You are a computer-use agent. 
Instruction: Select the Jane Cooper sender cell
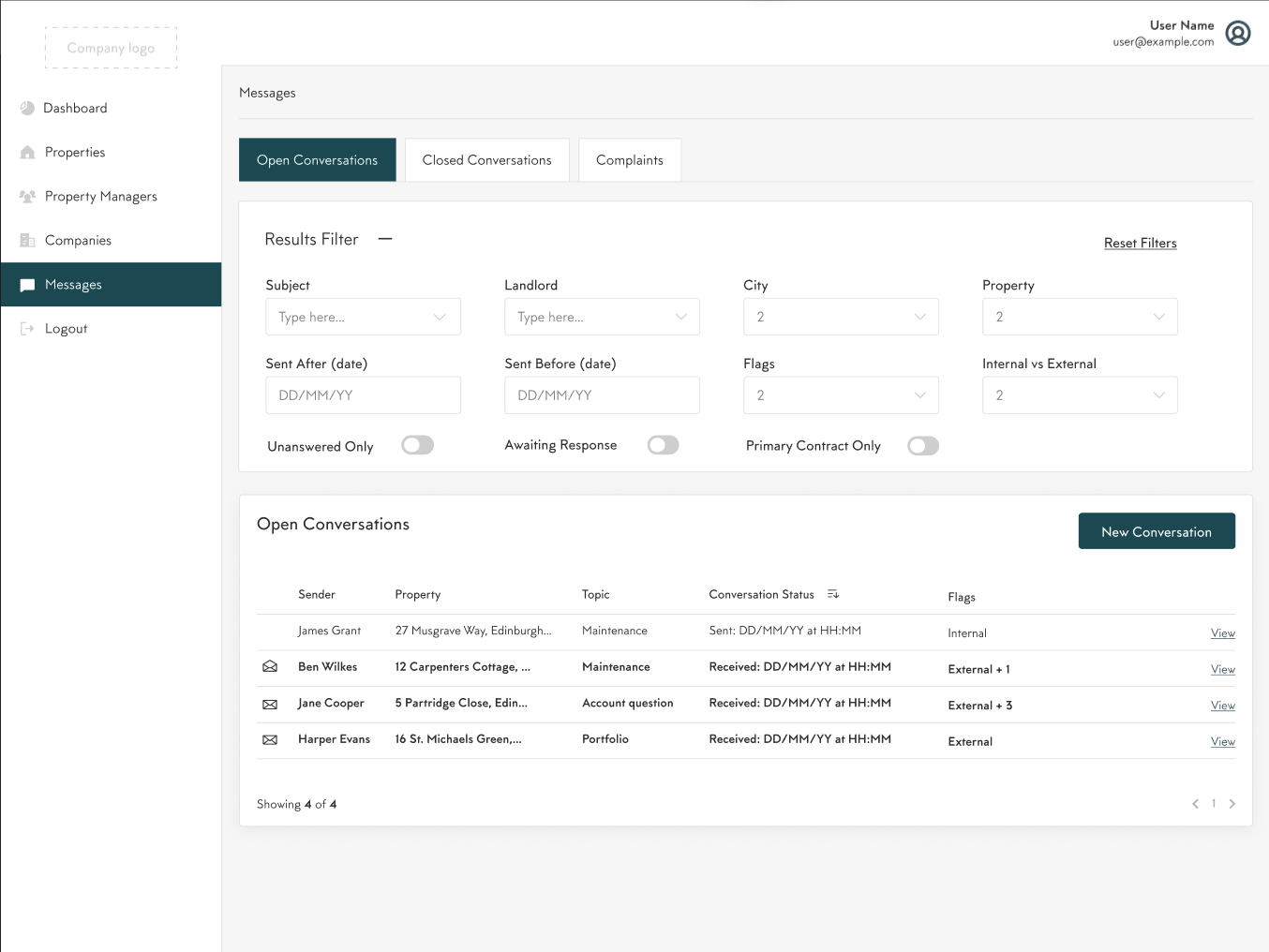click(331, 704)
